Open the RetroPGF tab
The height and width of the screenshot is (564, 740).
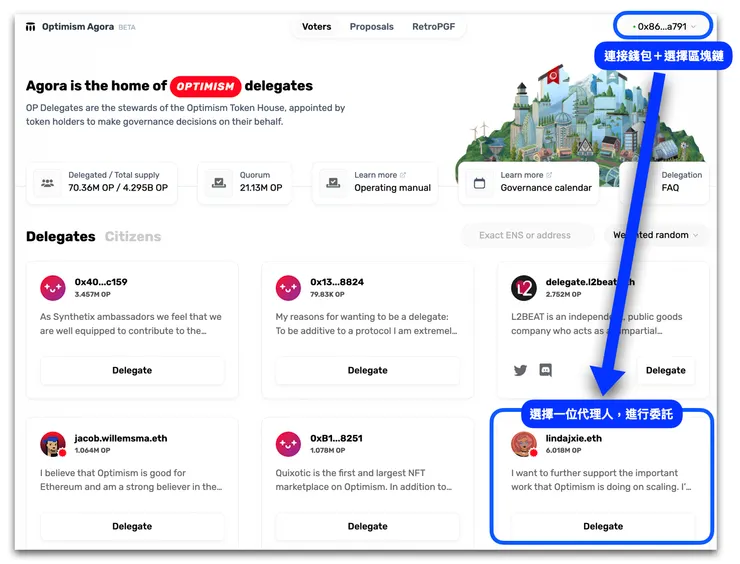(433, 27)
